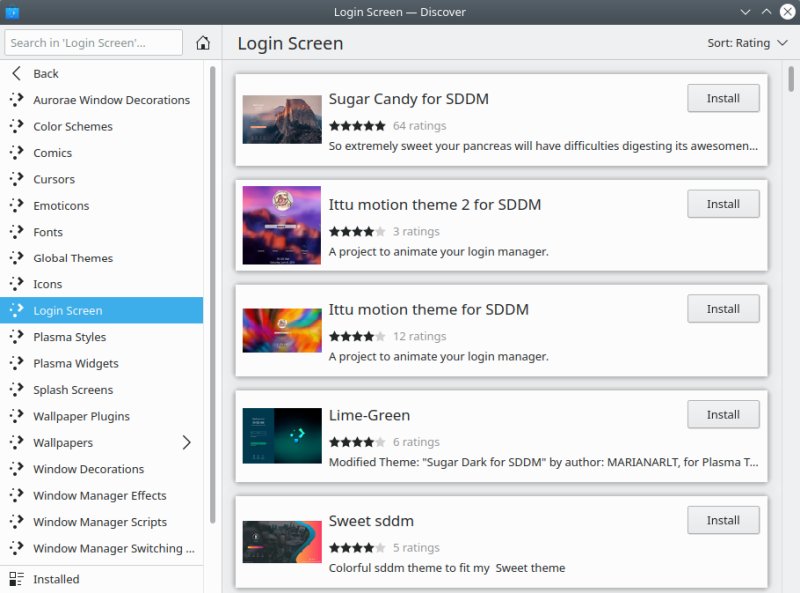Viewport: 800px width, 593px height.
Task: Click the Back chevron arrow icon
Action: click(16, 73)
